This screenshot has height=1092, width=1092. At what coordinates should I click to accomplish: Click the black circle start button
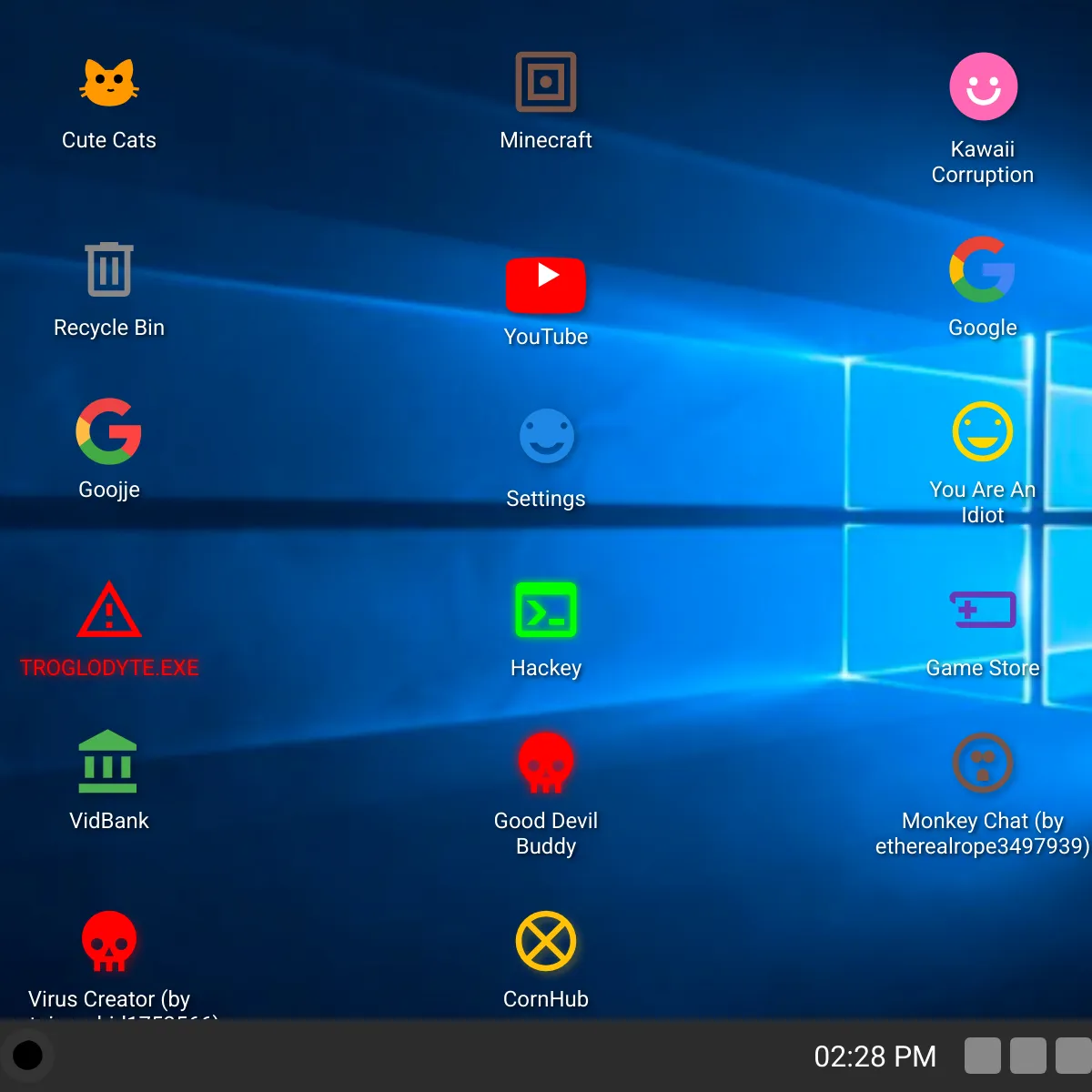[27, 1056]
